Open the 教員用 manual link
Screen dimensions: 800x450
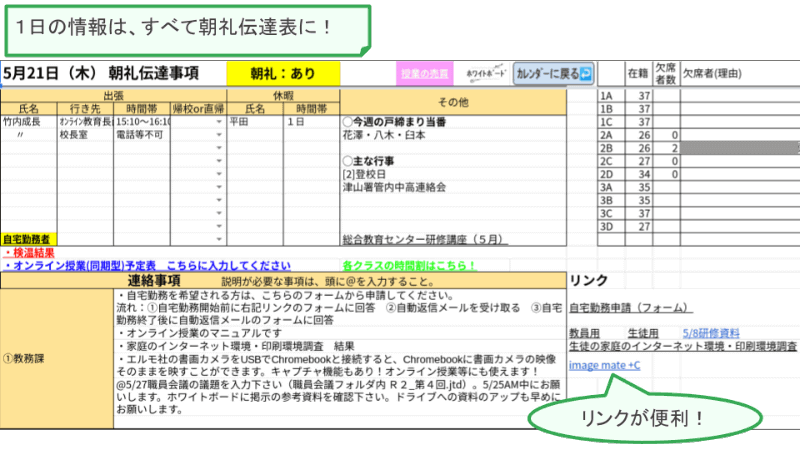point(584,333)
